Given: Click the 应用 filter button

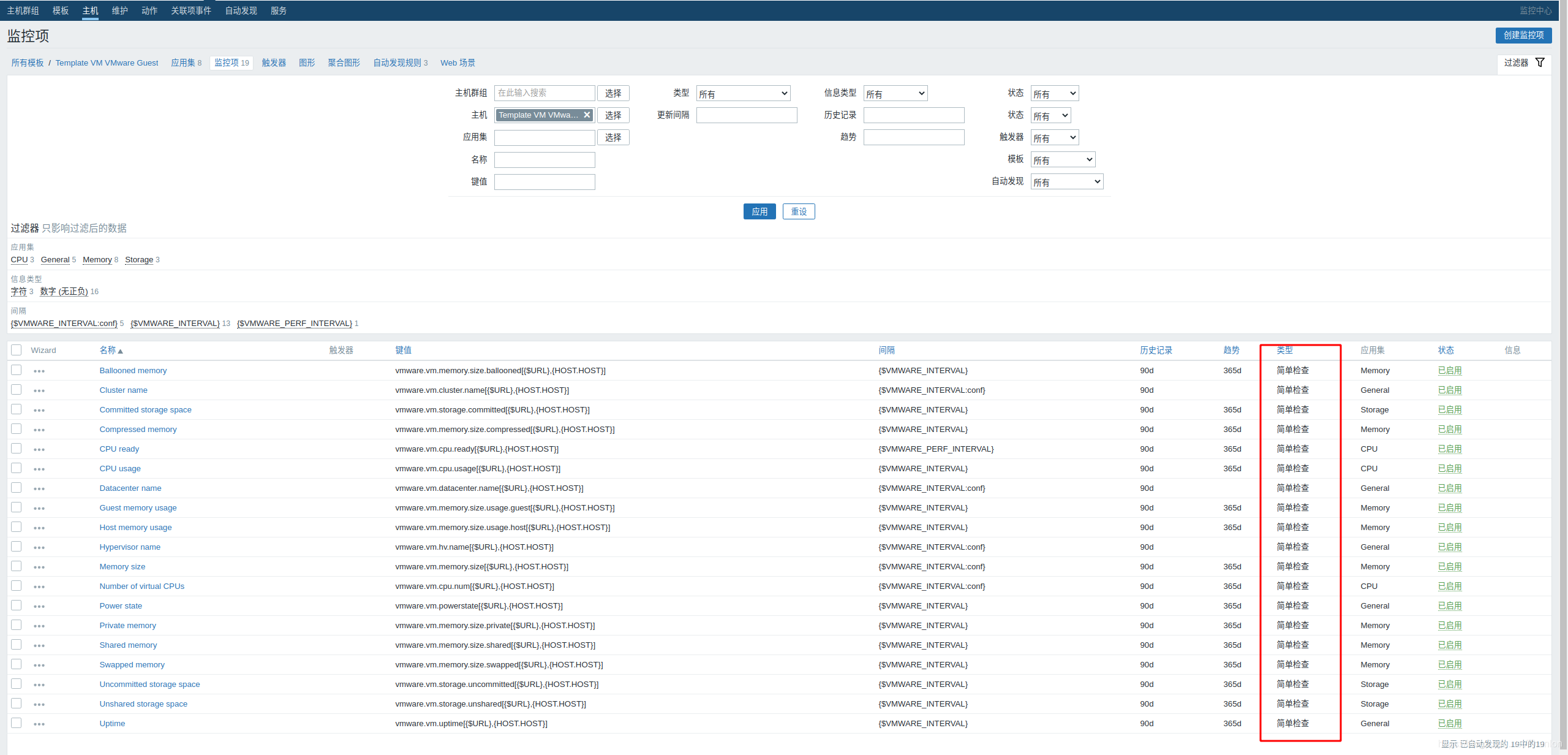Looking at the screenshot, I should click(759, 211).
